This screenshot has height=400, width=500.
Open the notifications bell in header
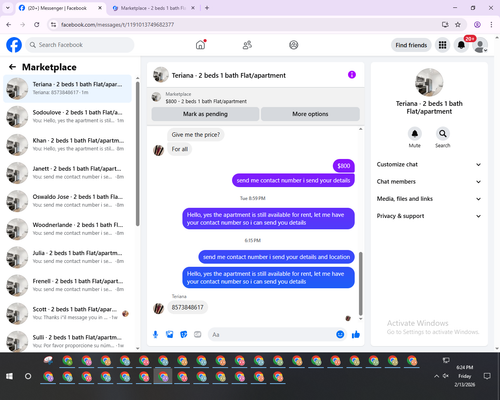tap(461, 45)
